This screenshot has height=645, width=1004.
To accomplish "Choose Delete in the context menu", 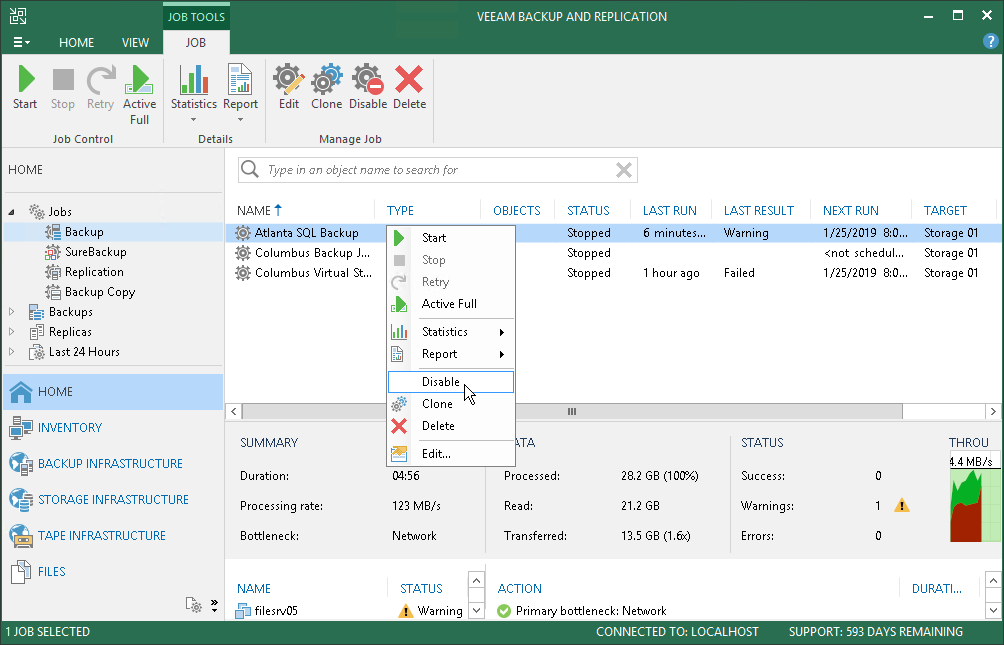I will tap(451, 425).
